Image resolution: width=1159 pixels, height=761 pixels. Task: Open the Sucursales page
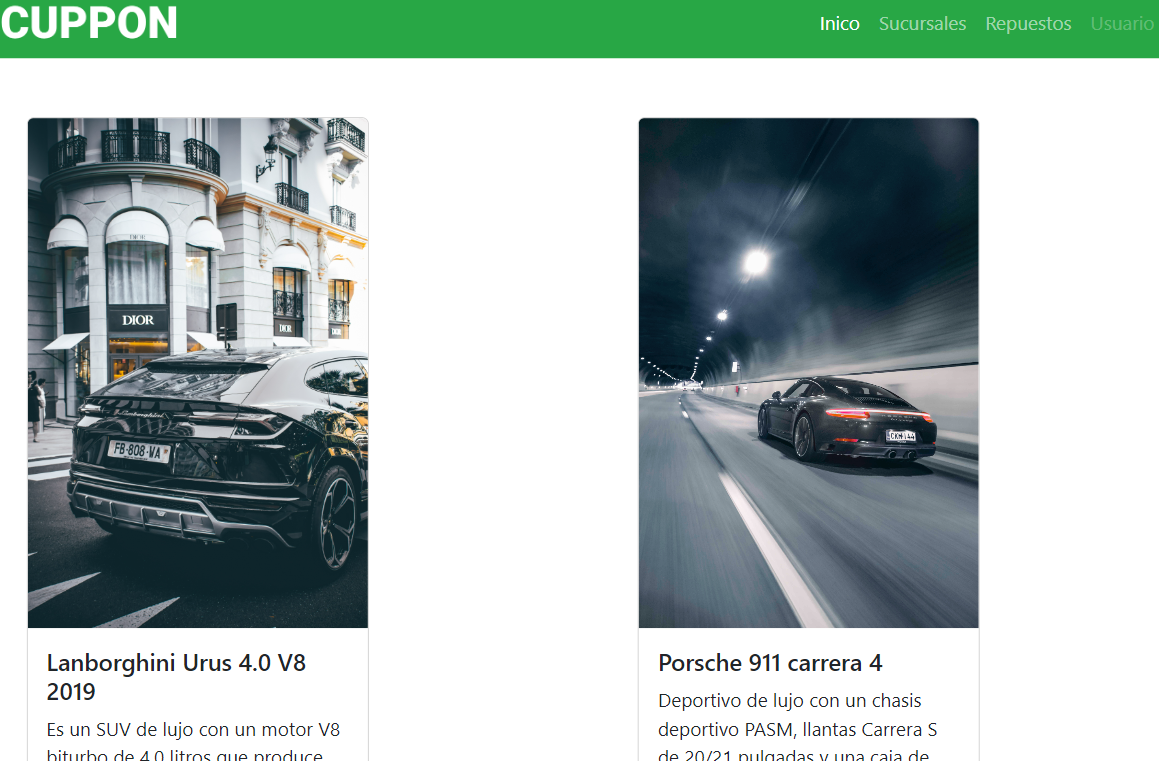[x=922, y=23]
